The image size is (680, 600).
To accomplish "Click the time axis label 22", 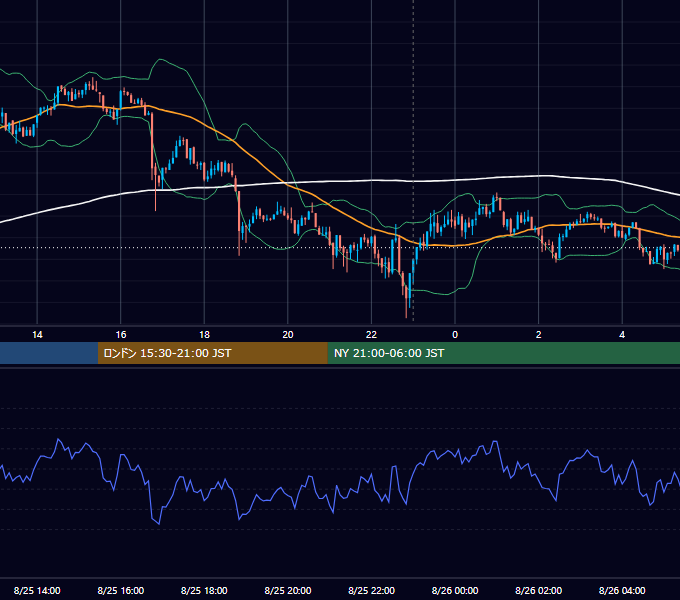I will click(371, 335).
